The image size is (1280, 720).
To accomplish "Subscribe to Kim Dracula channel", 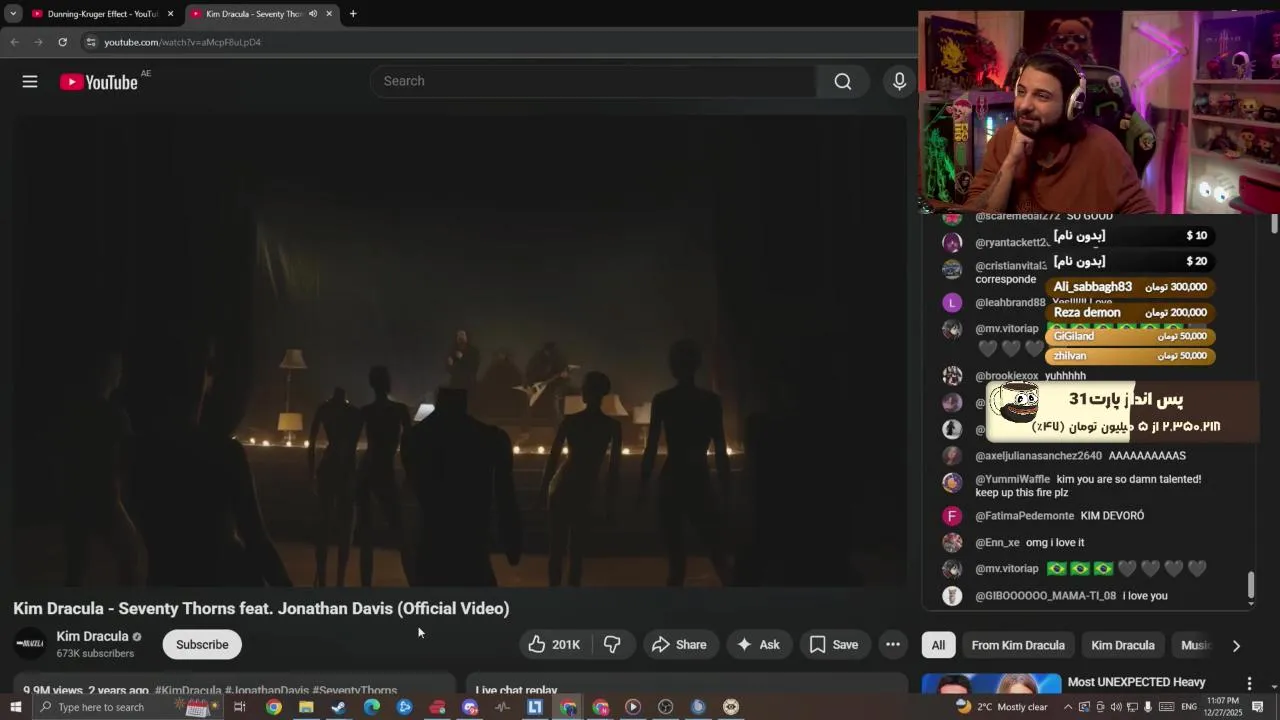I will pos(202,645).
